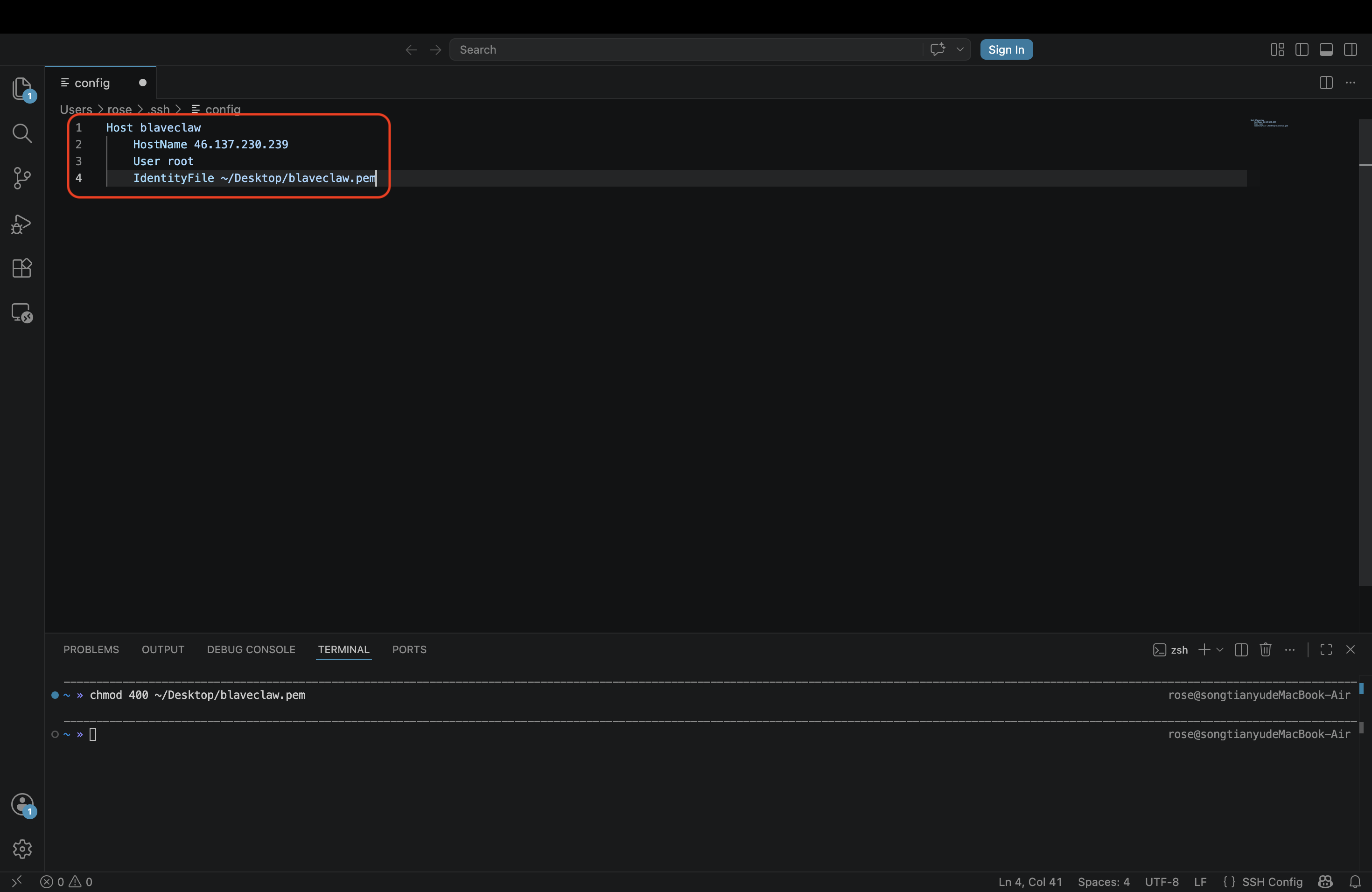The image size is (1372, 892).
Task: Switch to the PORTS panel tab
Action: (409, 649)
